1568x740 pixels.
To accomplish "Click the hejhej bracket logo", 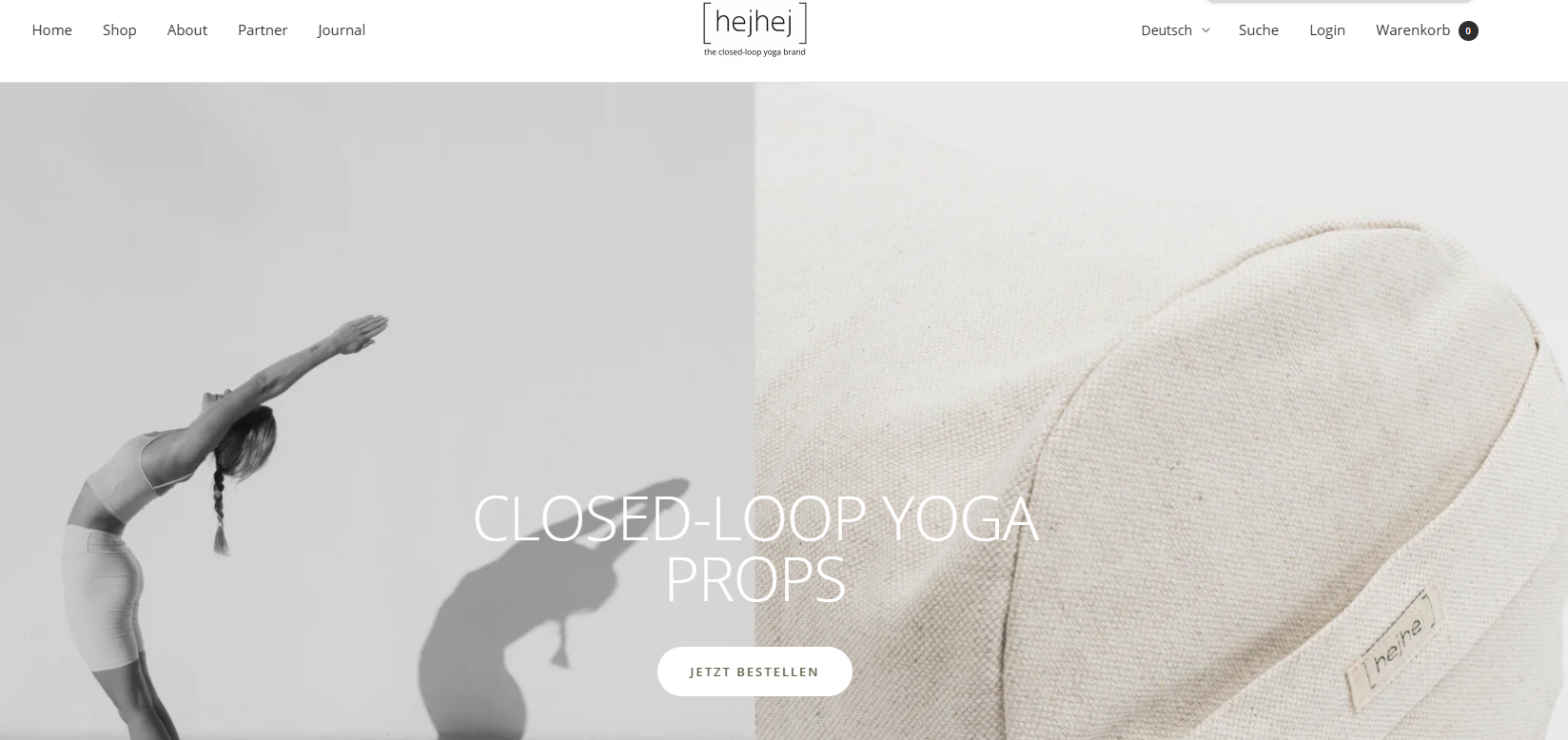I will click(755, 23).
